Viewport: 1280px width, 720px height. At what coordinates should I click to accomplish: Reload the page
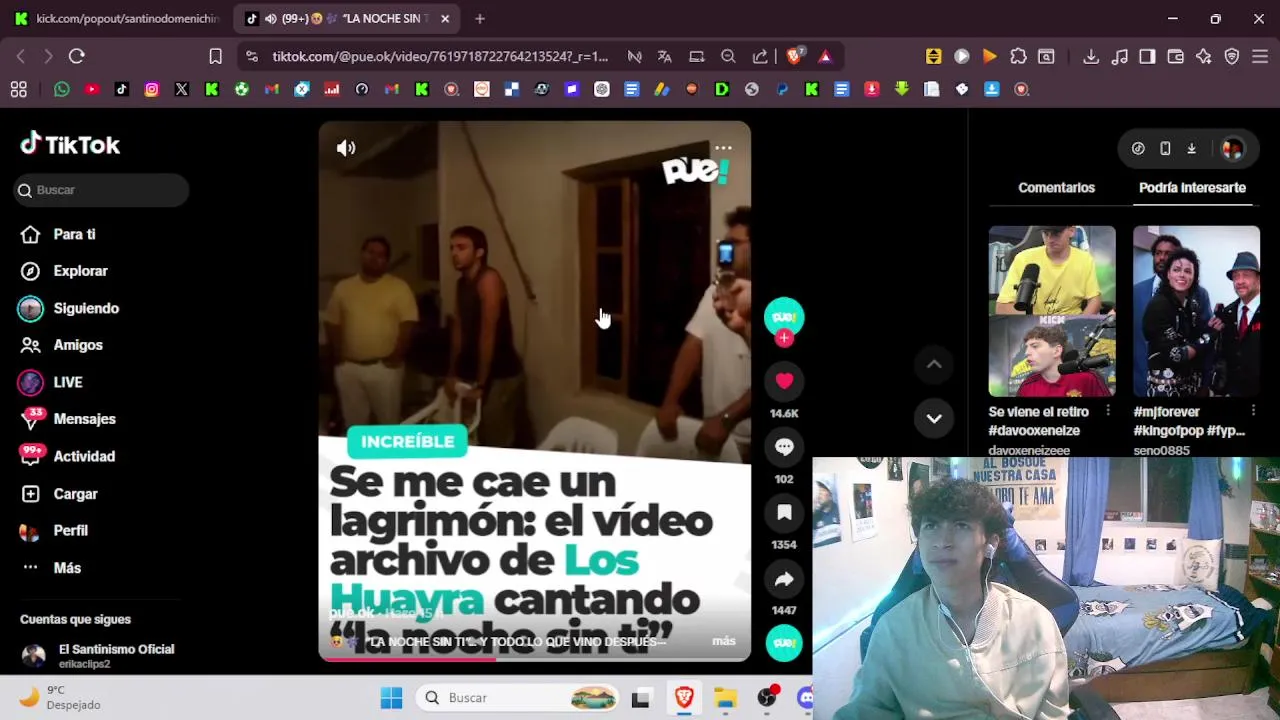point(77,57)
